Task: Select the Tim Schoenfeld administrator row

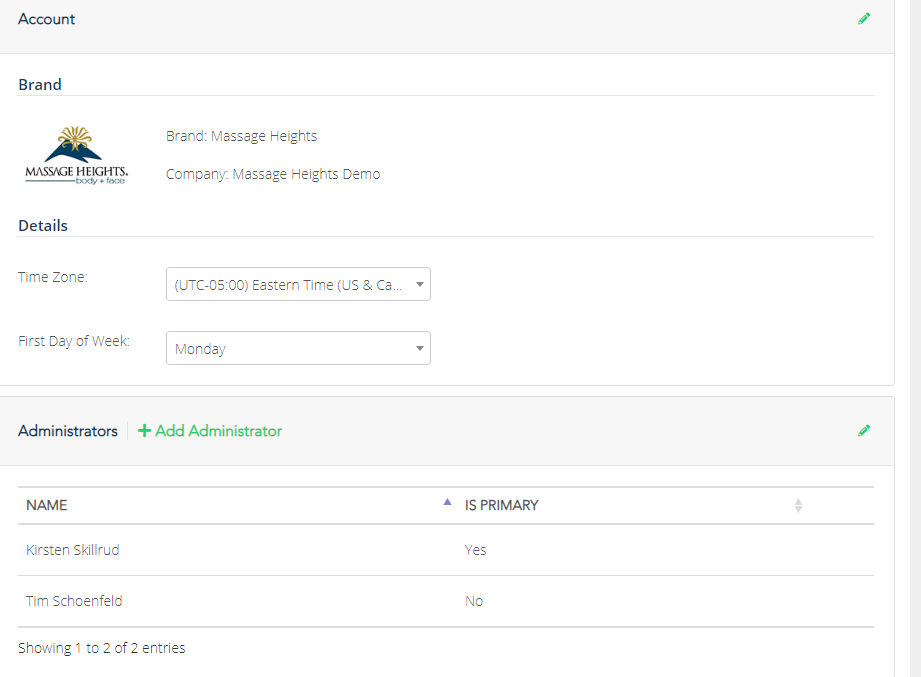Action: coord(74,601)
